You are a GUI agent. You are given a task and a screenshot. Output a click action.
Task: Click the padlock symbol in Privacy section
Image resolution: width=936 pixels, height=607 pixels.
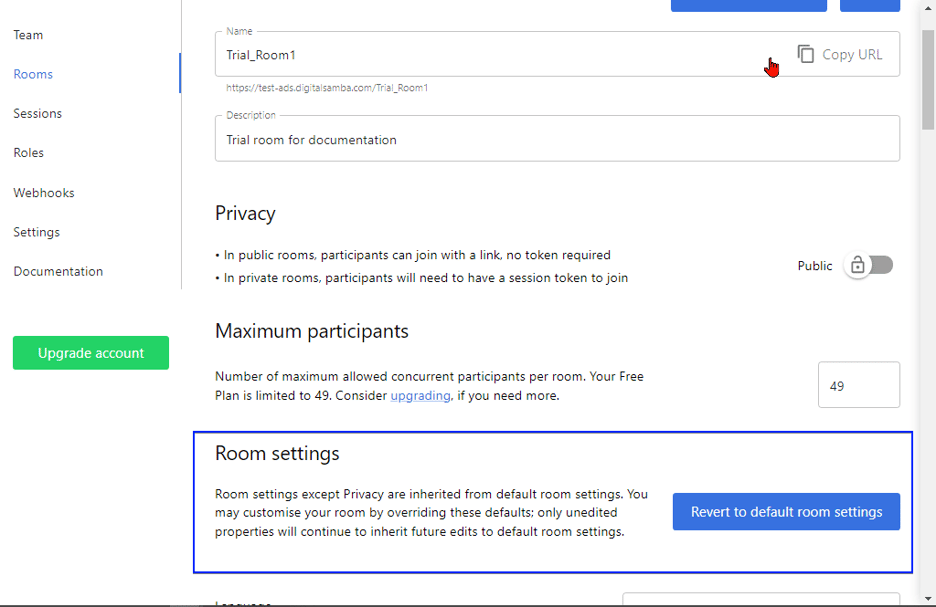(859, 265)
